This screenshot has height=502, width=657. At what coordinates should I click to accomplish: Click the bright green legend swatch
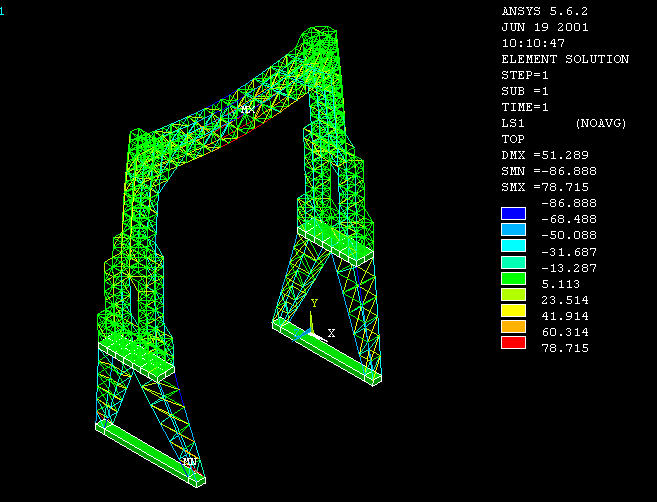point(513,279)
